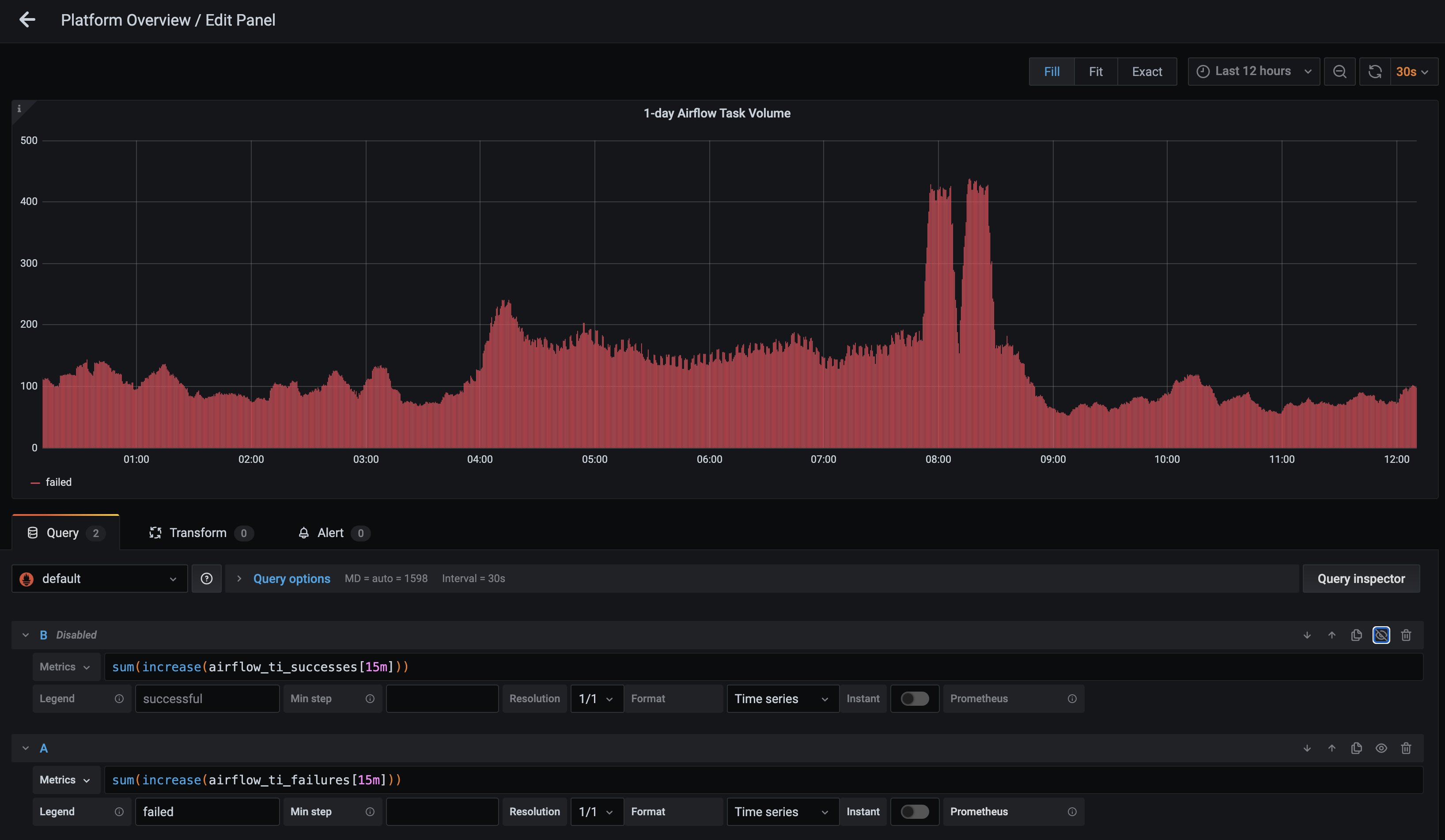Duplicate query A using its copy icon

click(x=1357, y=748)
